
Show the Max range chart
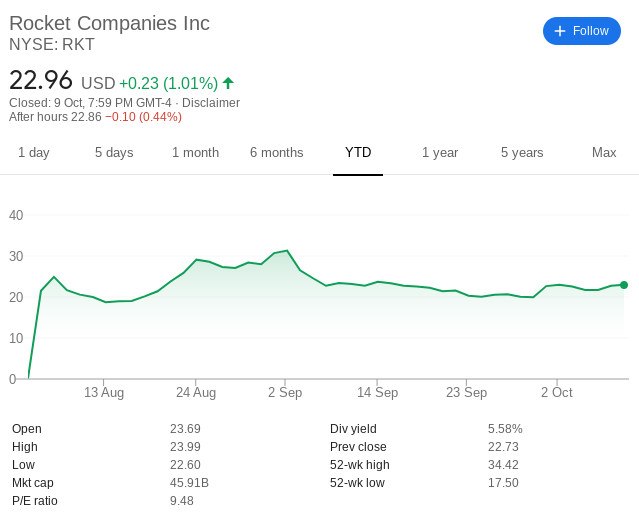[604, 152]
